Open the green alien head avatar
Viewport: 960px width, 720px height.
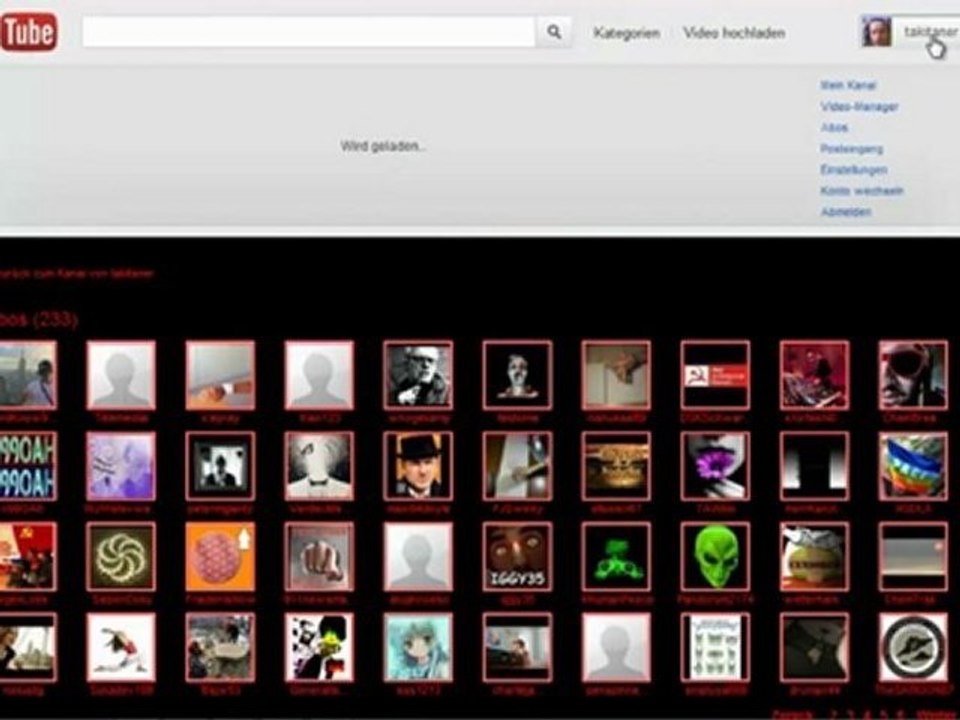pyautogui.click(x=715, y=557)
